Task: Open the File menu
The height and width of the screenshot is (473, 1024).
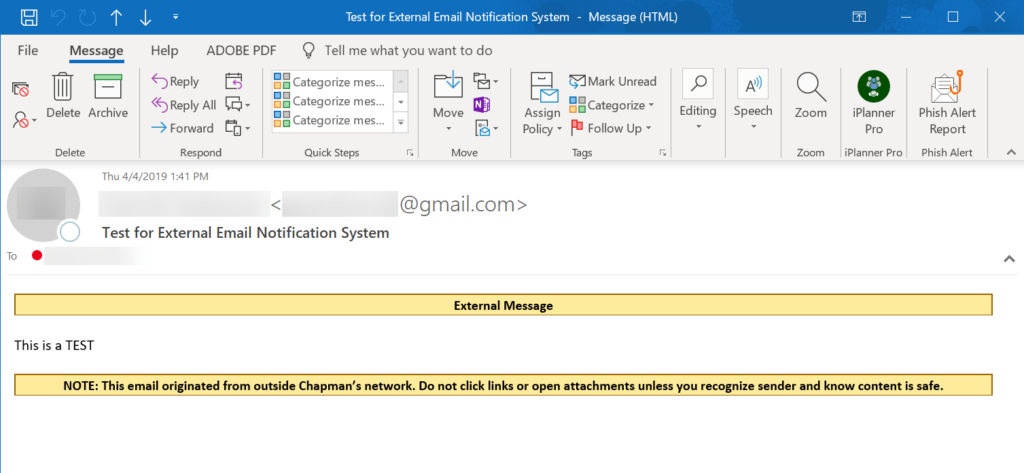Action: [x=28, y=50]
